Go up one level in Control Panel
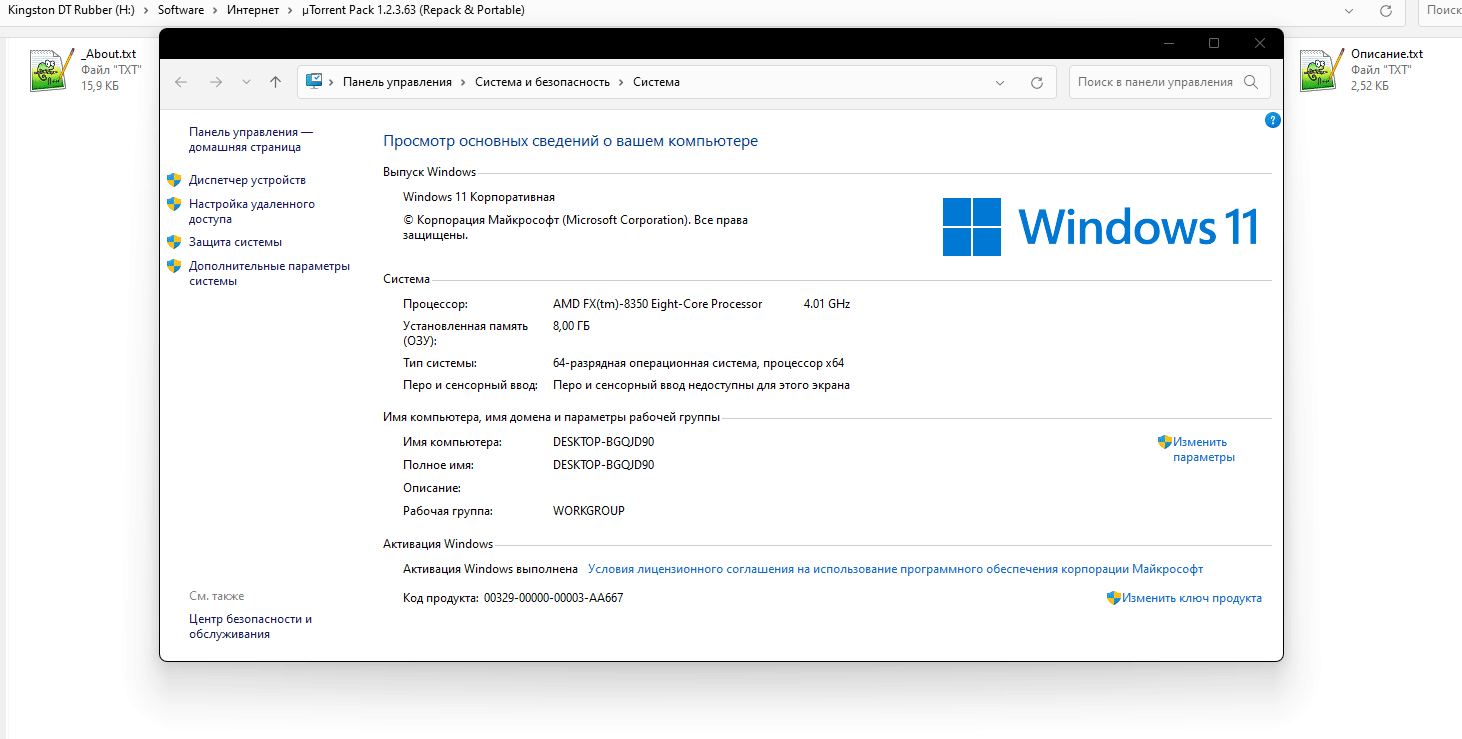The image size is (1462, 739). point(276,82)
